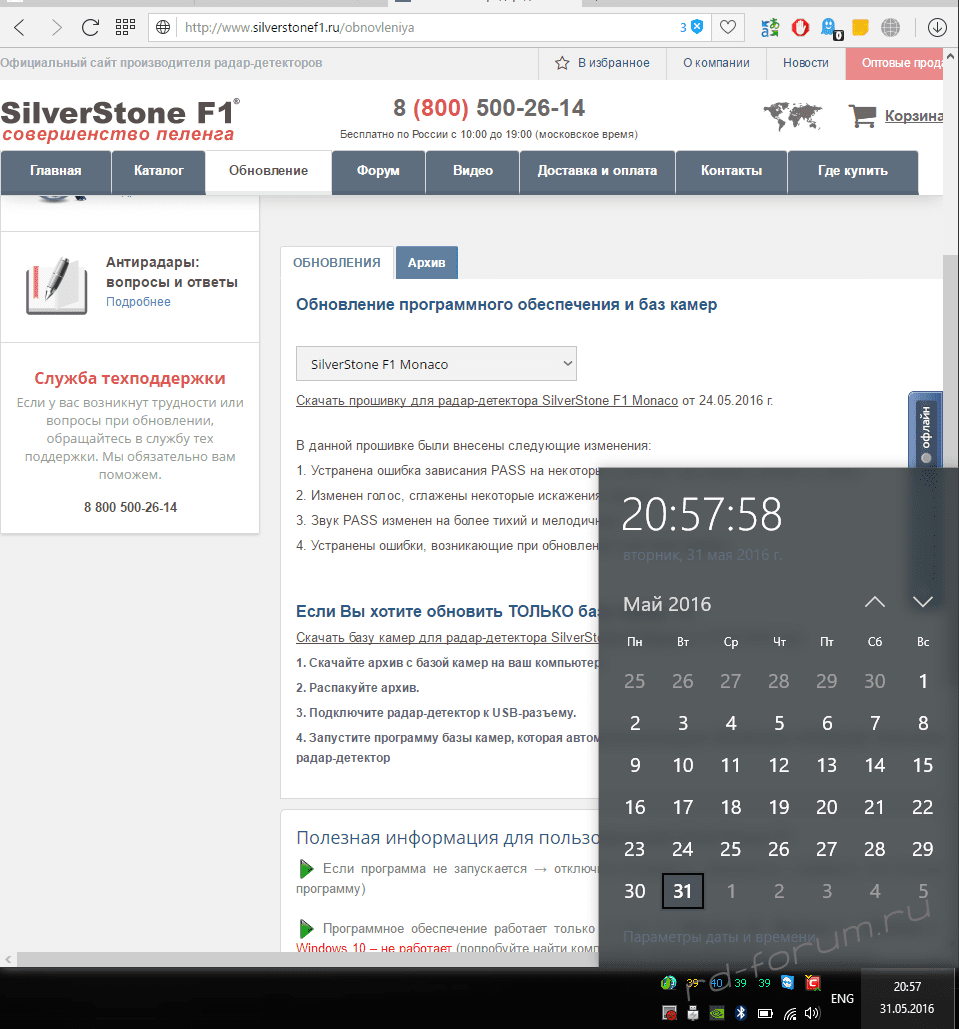Open the red Comodo tray icon
The height and width of the screenshot is (1029, 959).
point(812,982)
